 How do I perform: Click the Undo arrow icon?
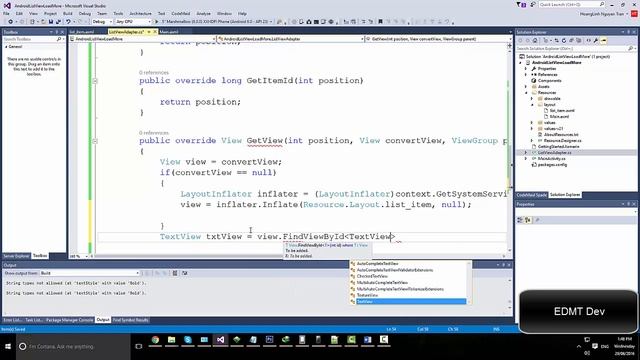68,22
